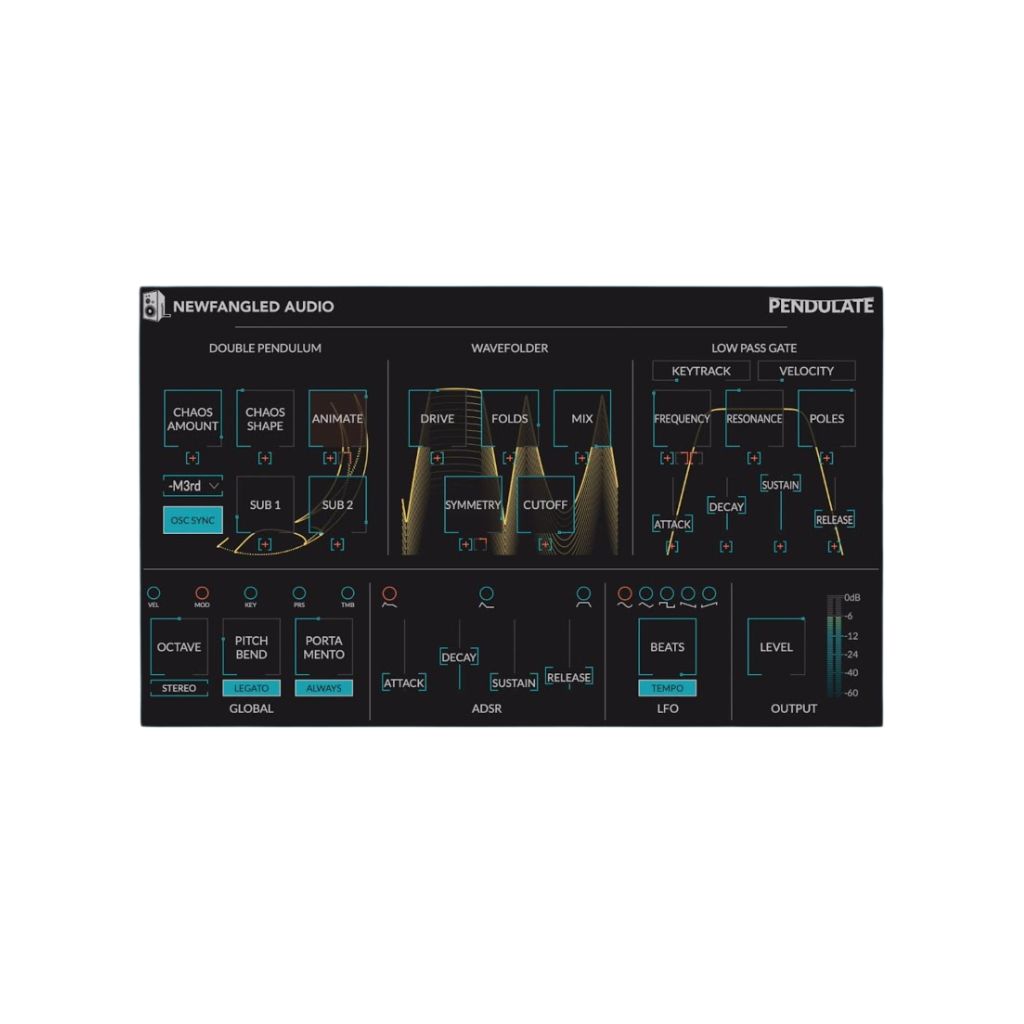The image size is (1024, 1024).
Task: Click the Animate knob
Action: coord(338,419)
